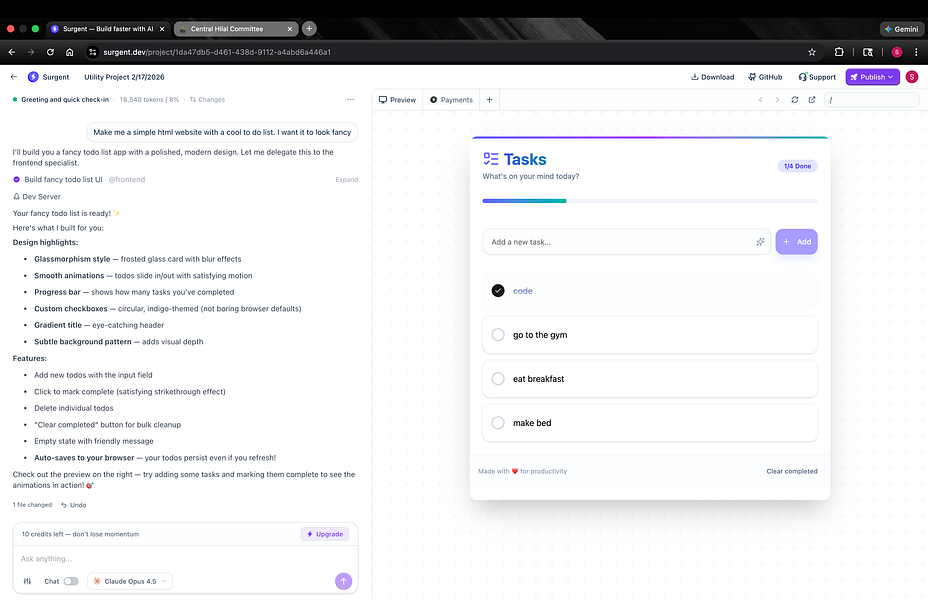This screenshot has height=600, width=928.
Task: Bookmark this page with star icon
Action: pos(812,52)
